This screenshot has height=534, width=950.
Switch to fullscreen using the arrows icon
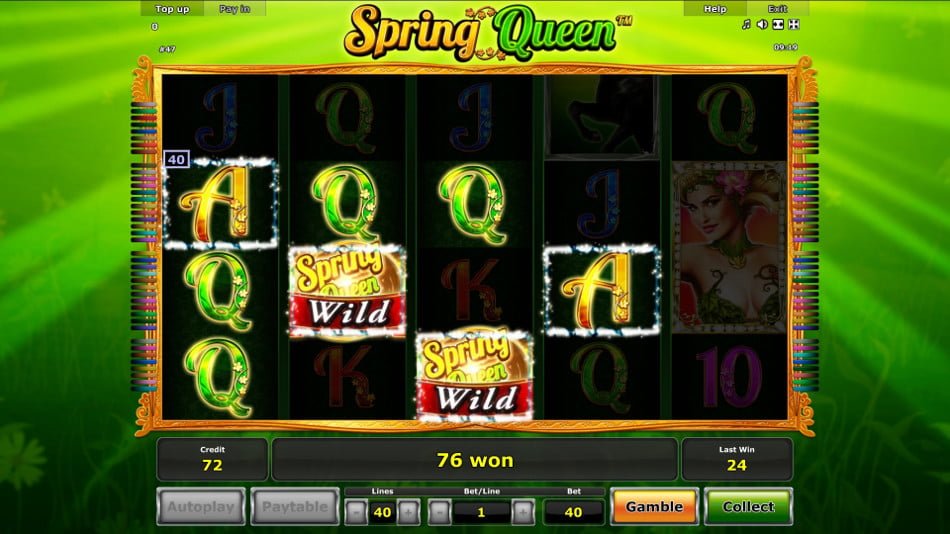pos(794,24)
